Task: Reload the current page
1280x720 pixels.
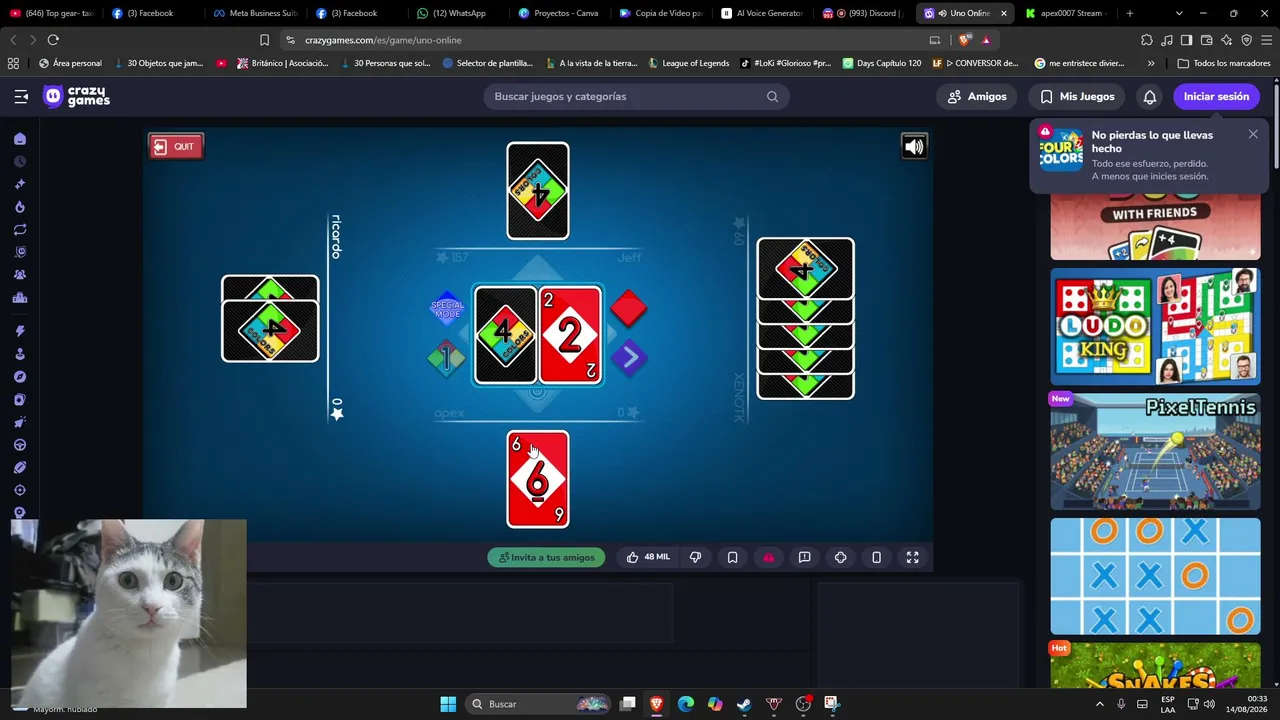Action: point(53,40)
